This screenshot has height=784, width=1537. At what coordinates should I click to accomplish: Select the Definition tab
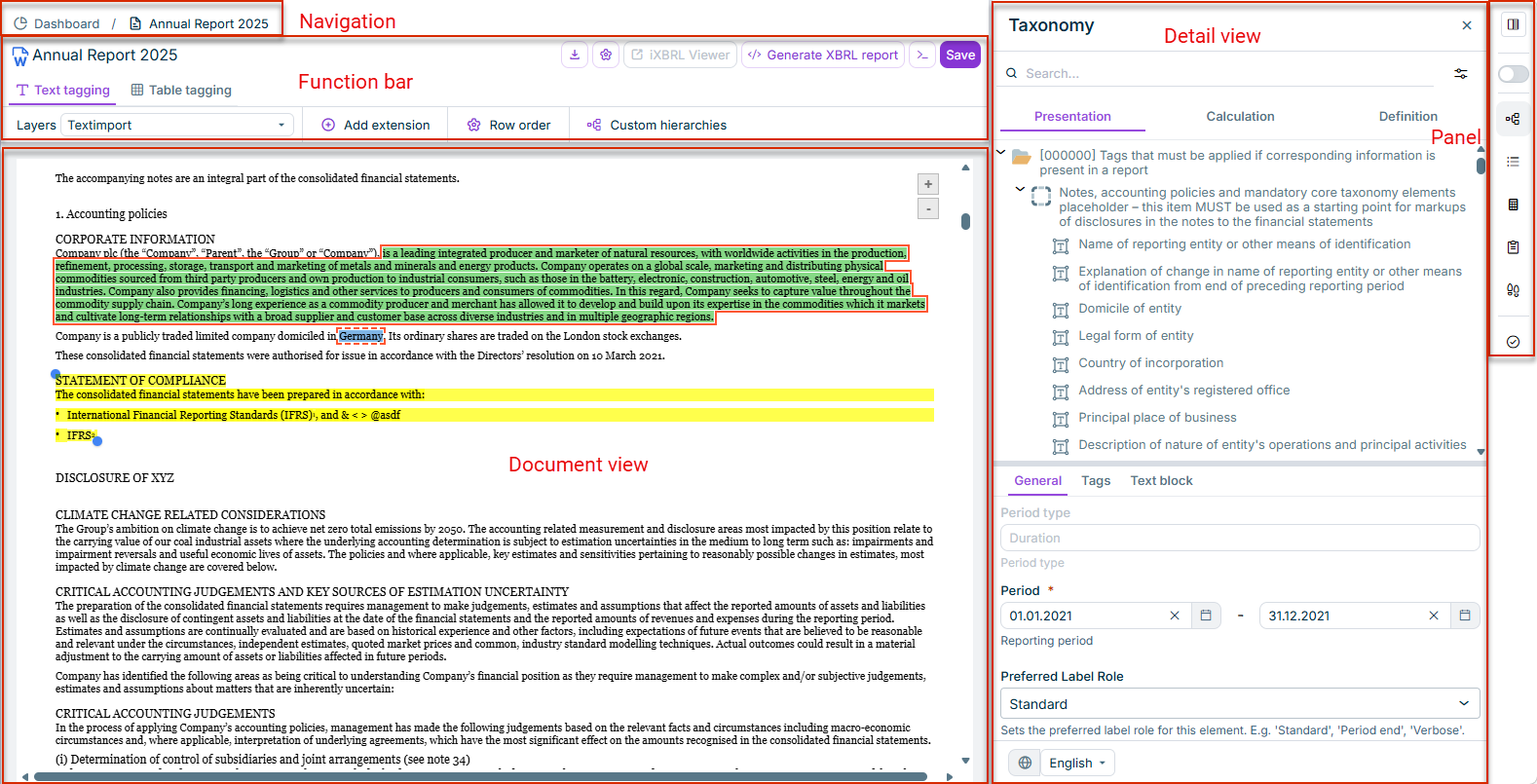[1407, 116]
